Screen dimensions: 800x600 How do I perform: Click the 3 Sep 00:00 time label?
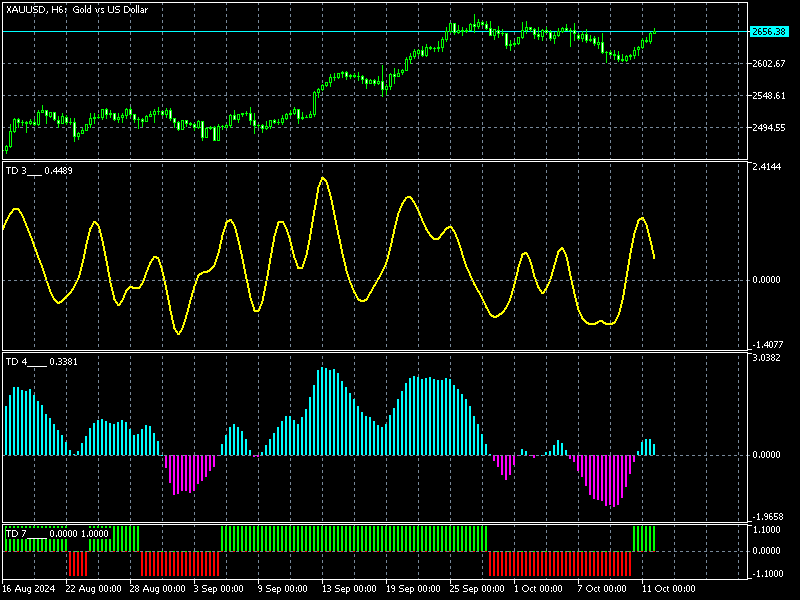(x=218, y=589)
